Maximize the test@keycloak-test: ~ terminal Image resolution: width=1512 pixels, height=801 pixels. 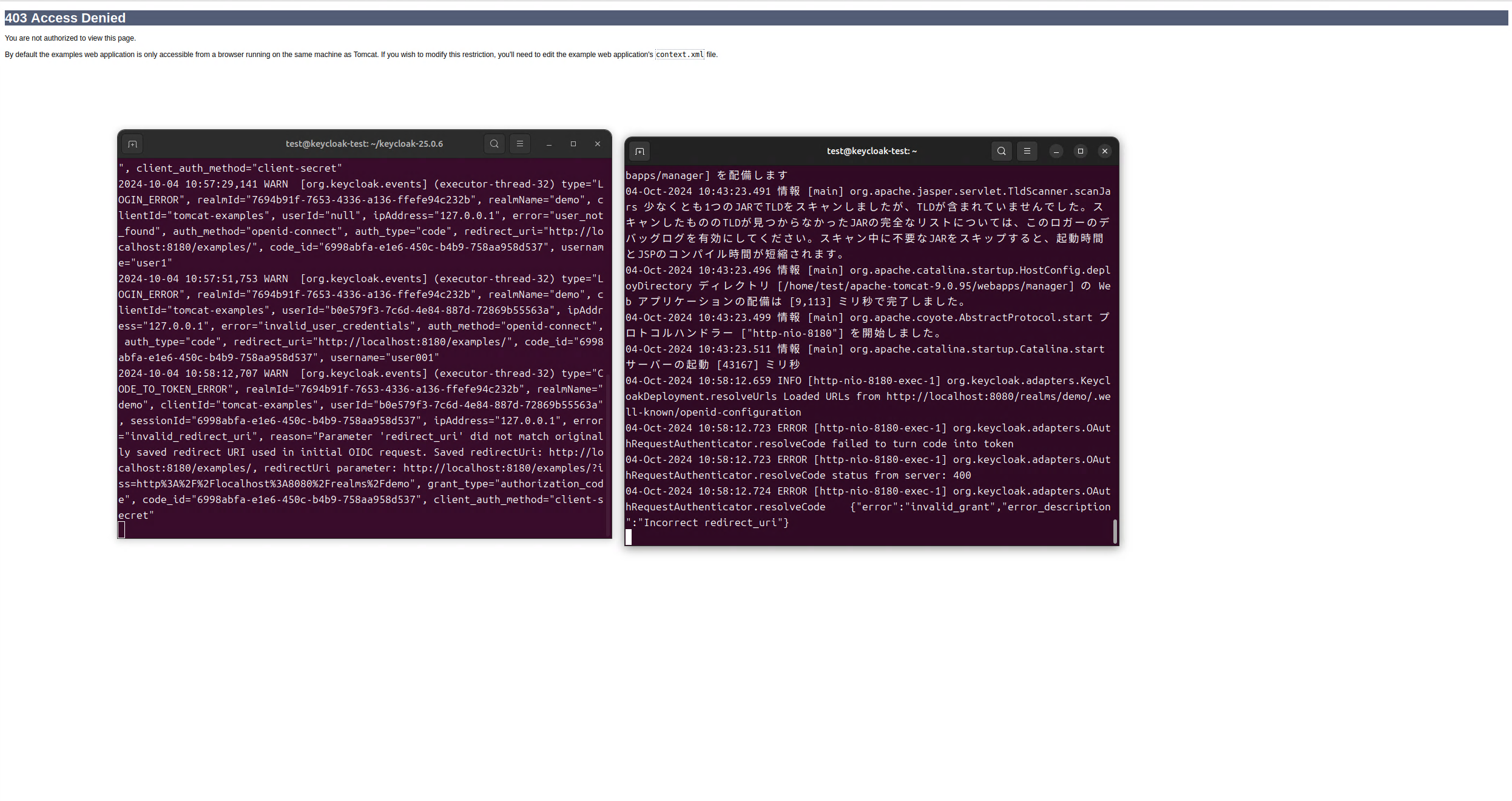coord(1081,151)
